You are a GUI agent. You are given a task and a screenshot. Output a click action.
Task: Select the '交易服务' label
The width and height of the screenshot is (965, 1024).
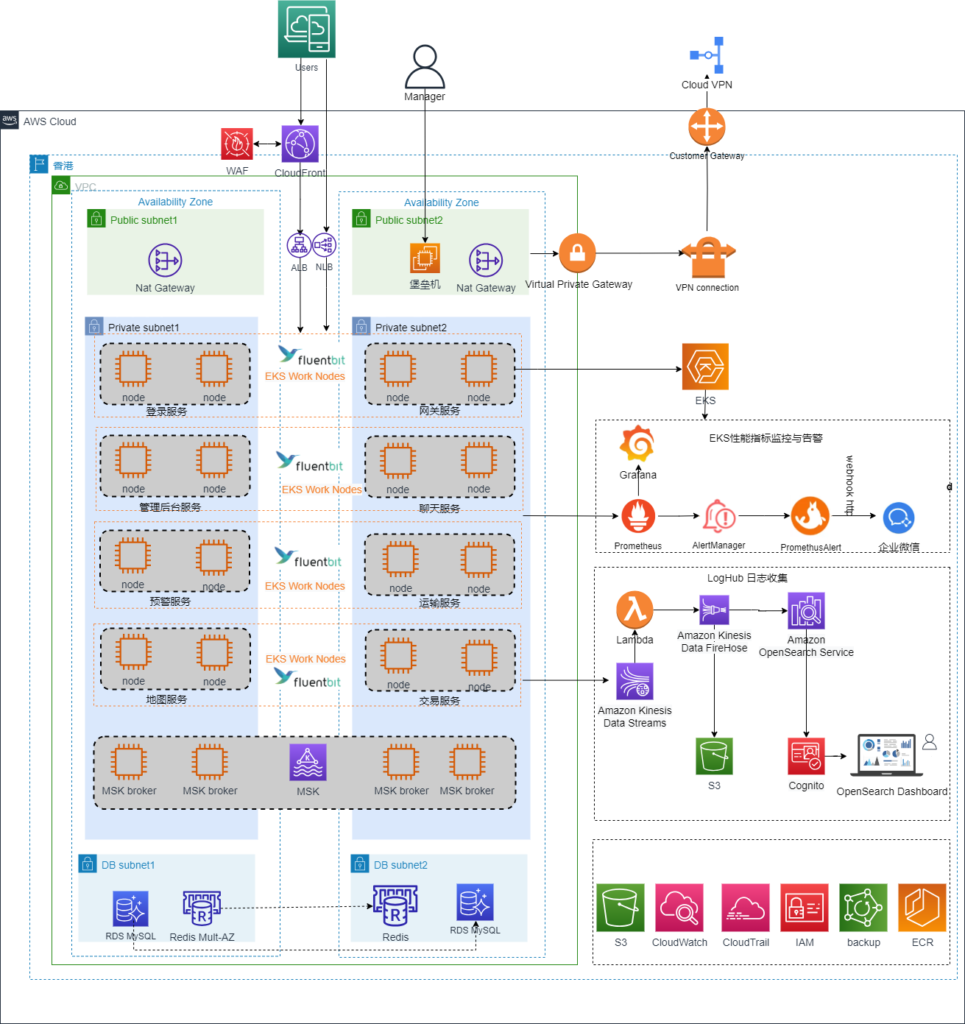point(439,701)
